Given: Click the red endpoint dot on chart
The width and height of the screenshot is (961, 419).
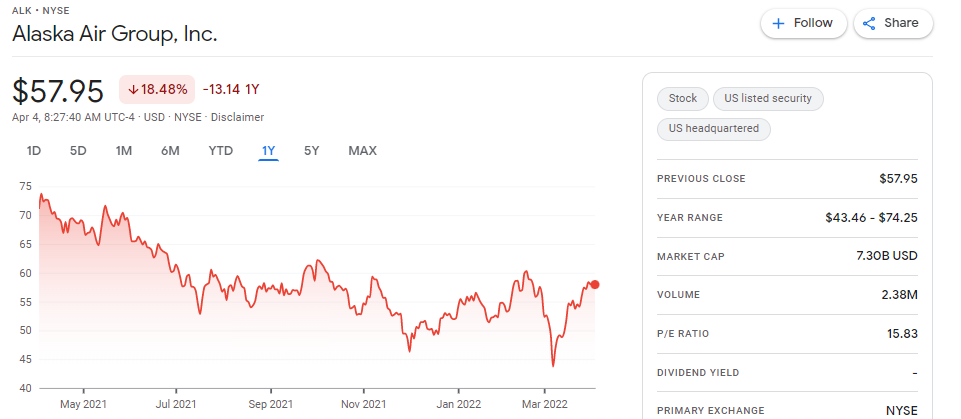Looking at the screenshot, I should click(x=595, y=284).
